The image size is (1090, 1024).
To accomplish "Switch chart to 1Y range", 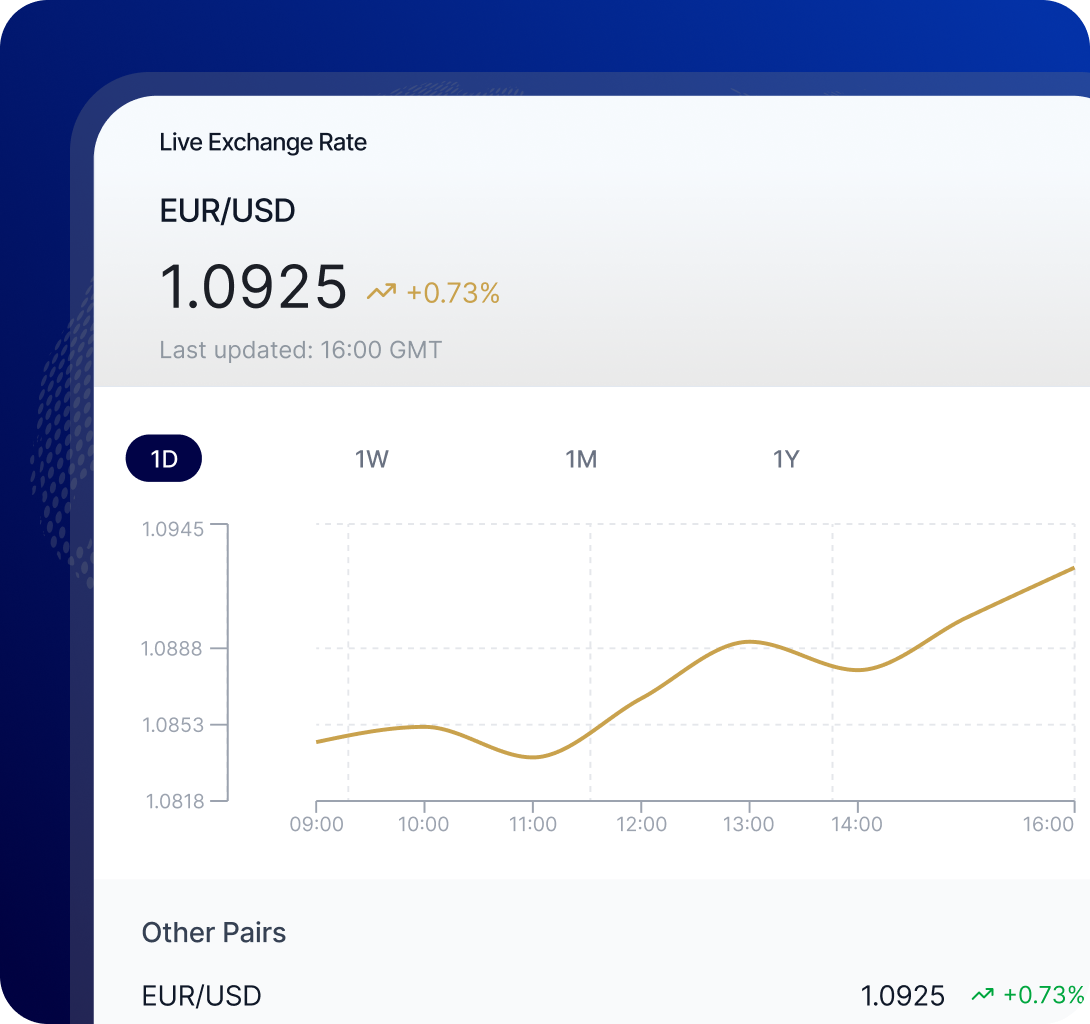I will point(786,459).
